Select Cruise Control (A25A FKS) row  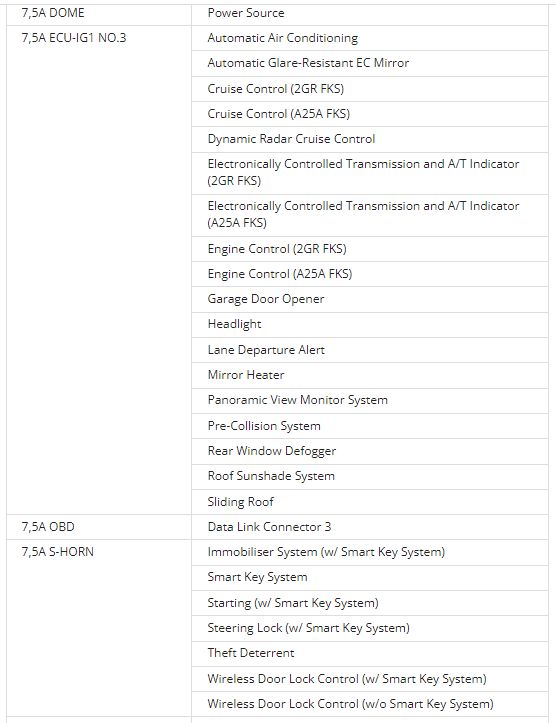(370, 114)
